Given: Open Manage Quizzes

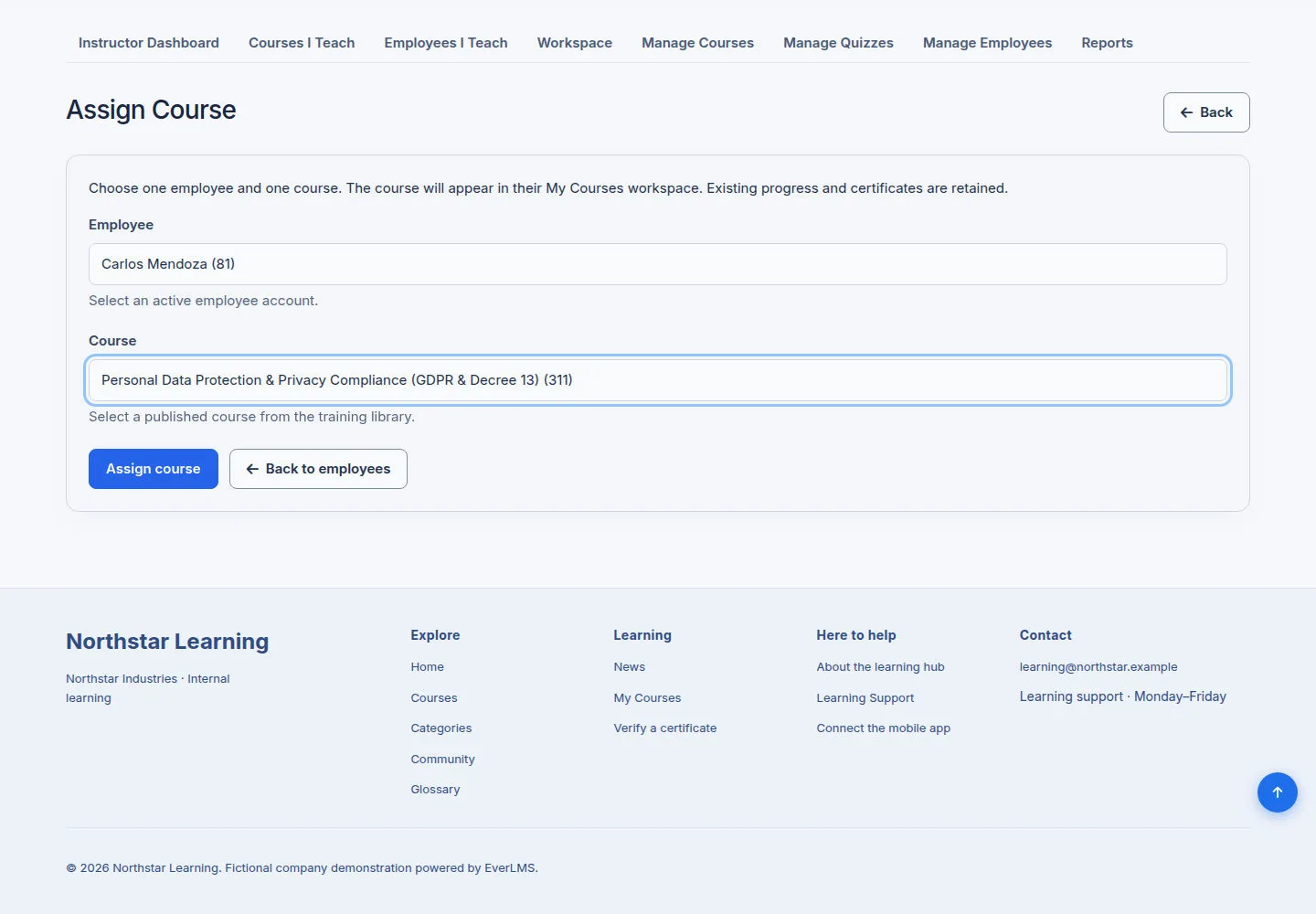Looking at the screenshot, I should coord(838,43).
